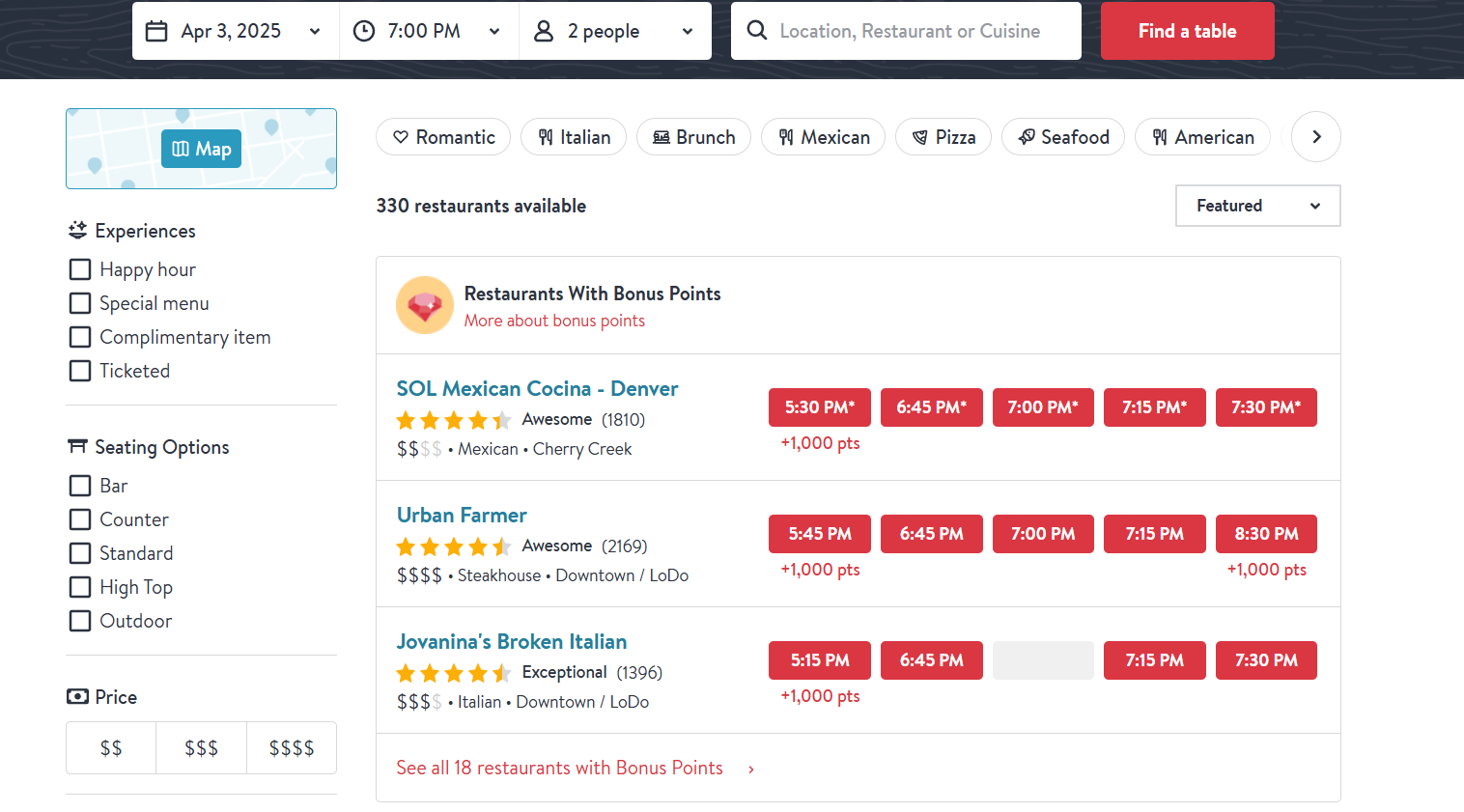Open the Jovanina's Broken Italian listing
The height and width of the screenshot is (812, 1464).
(512, 641)
